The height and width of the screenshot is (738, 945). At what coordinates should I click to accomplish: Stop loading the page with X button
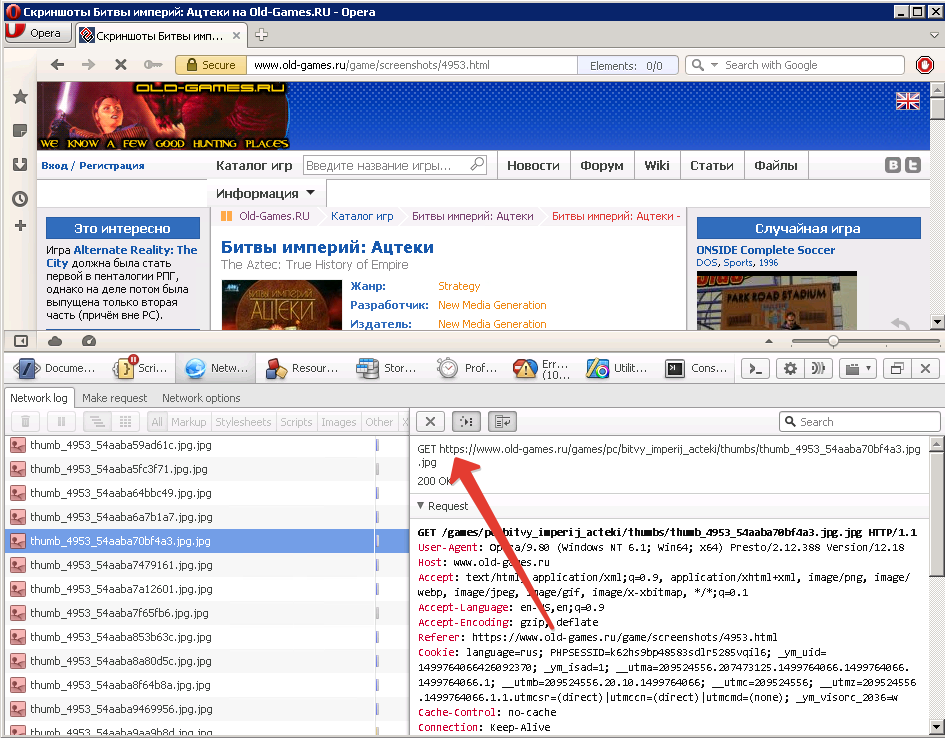pos(121,65)
